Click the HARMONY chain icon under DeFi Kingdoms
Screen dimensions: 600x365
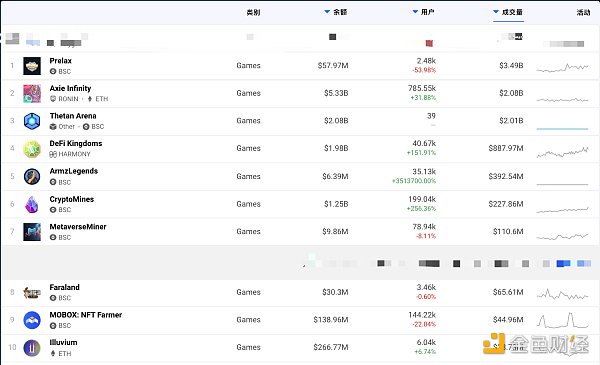[x=53, y=154]
